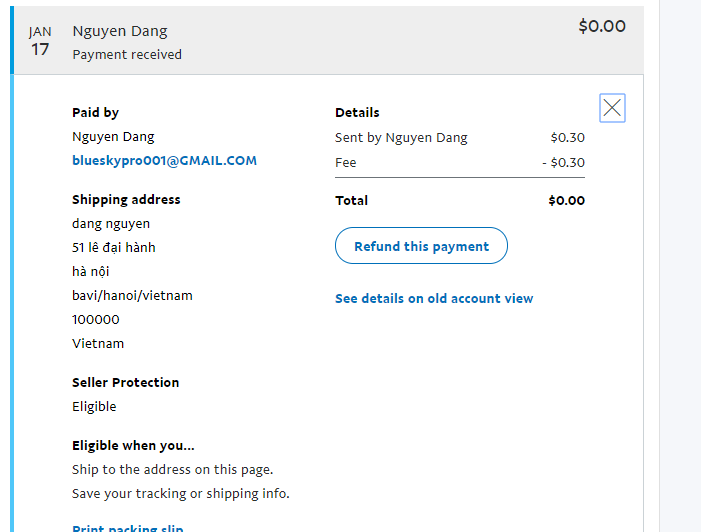The height and width of the screenshot is (532, 701).
Task: Click the JAN 17 transaction date
Action: pyautogui.click(x=40, y=41)
